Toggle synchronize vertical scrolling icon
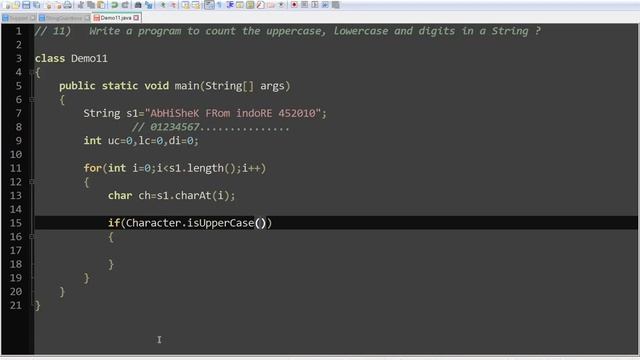Image resolution: width=640 pixels, height=360 pixels. click(x=186, y=5)
